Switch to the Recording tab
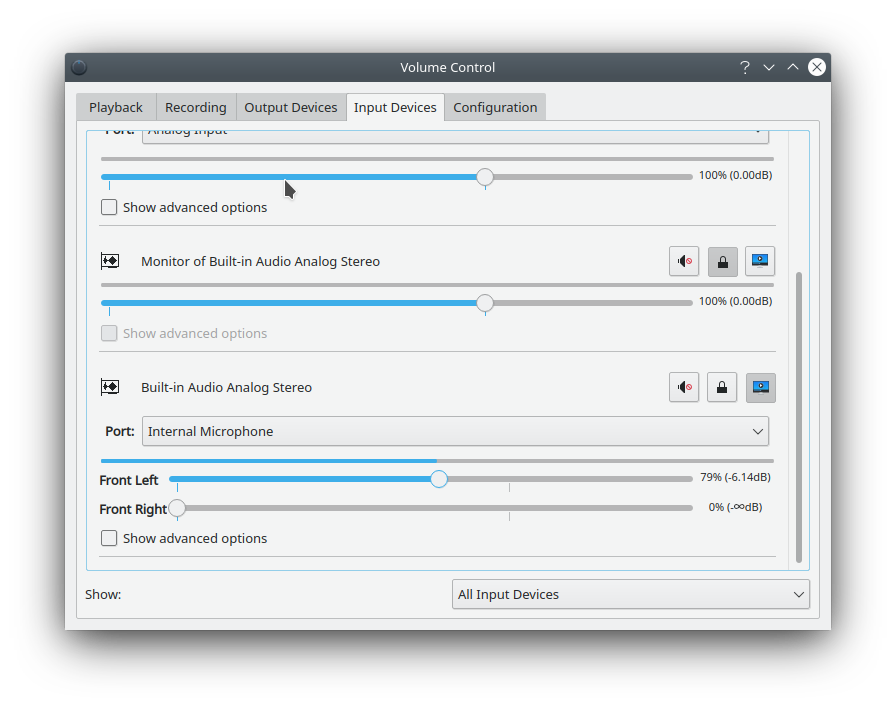Viewport: 896px width, 707px height. click(x=195, y=107)
